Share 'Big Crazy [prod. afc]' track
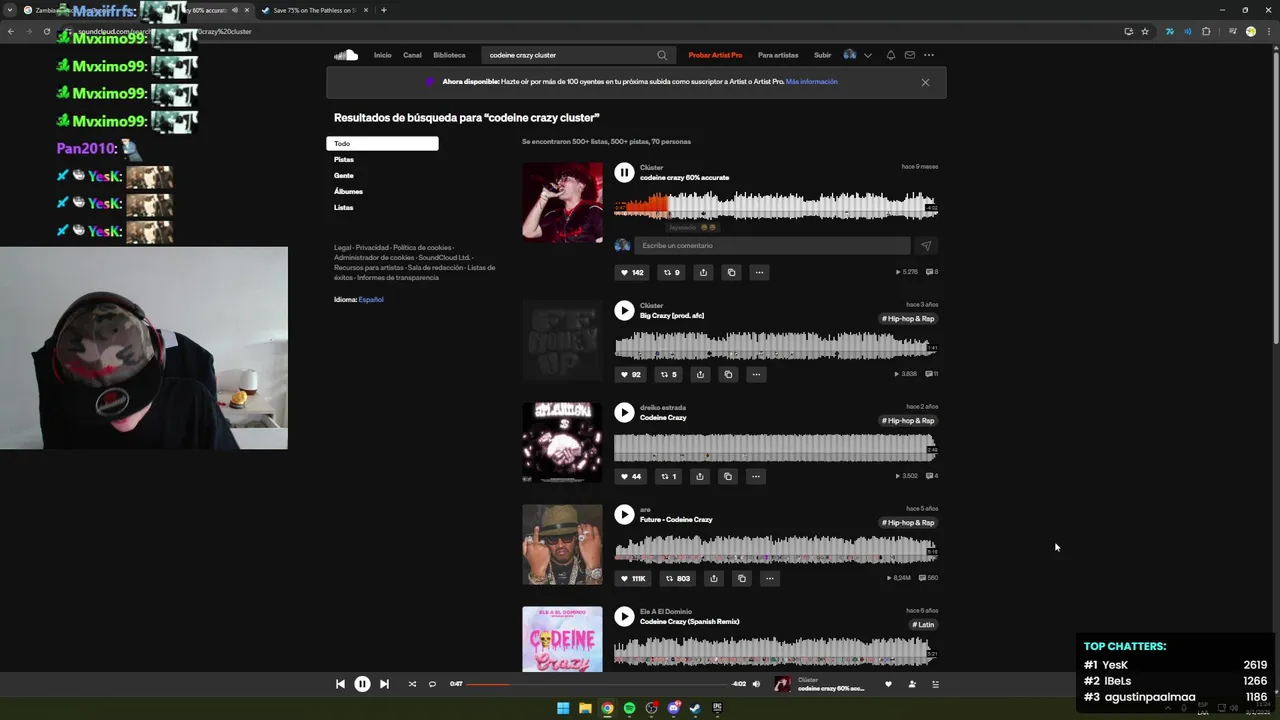Screen dimensions: 1280x720 tap(700, 374)
